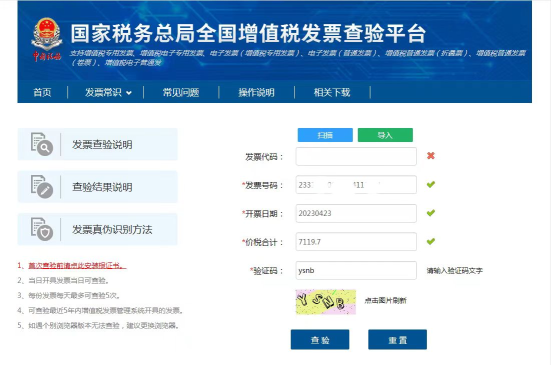Screen dimensions: 551x365
Task: Click the 点击图片刷新 text
Action: pos(385,300)
